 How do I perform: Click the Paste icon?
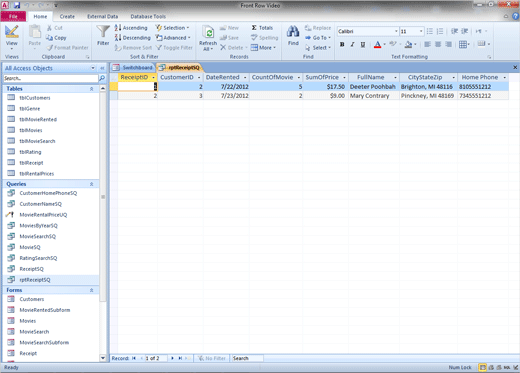coord(34,32)
